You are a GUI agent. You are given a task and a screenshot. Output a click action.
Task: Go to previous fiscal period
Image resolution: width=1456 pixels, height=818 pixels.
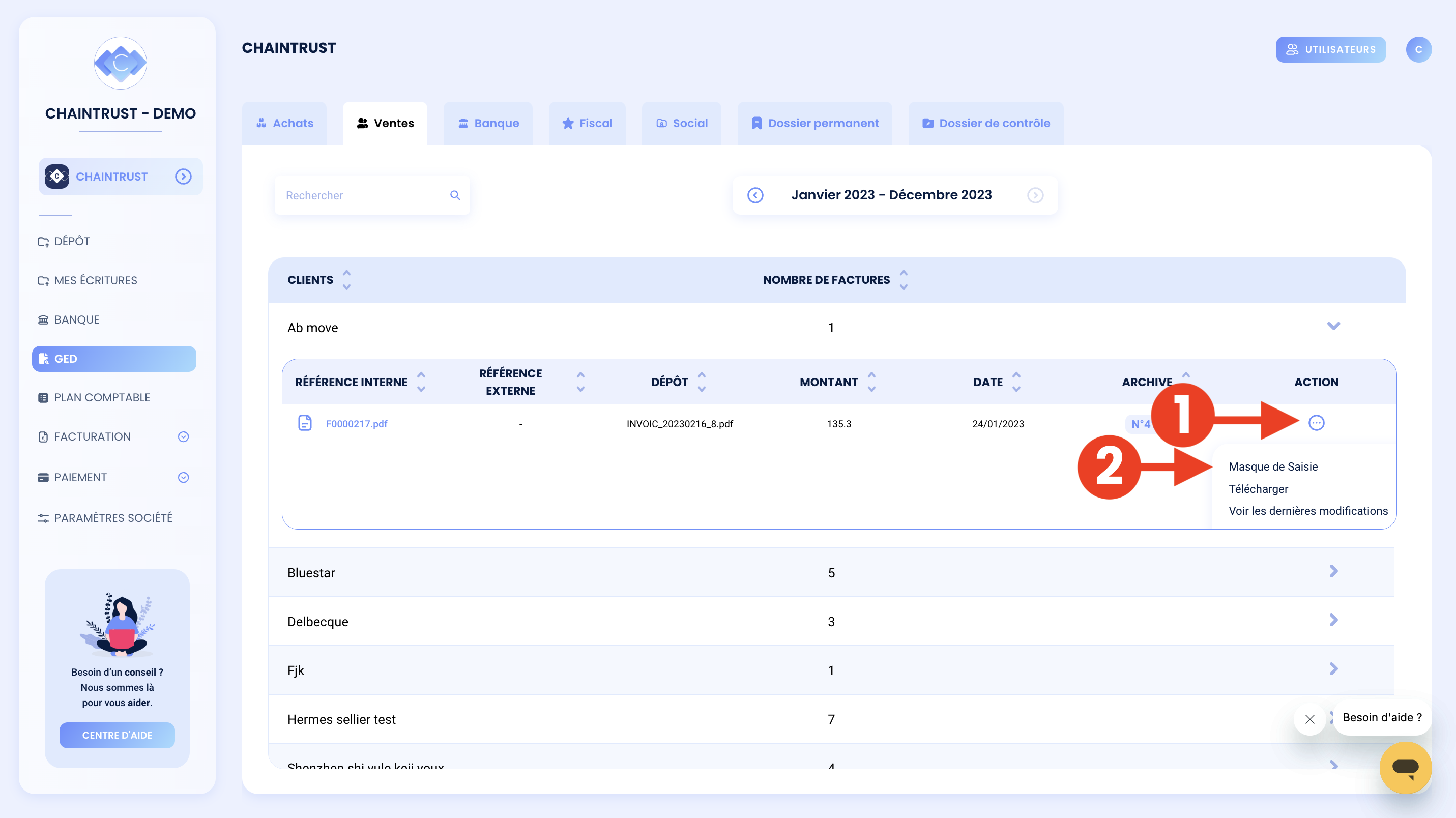click(755, 195)
